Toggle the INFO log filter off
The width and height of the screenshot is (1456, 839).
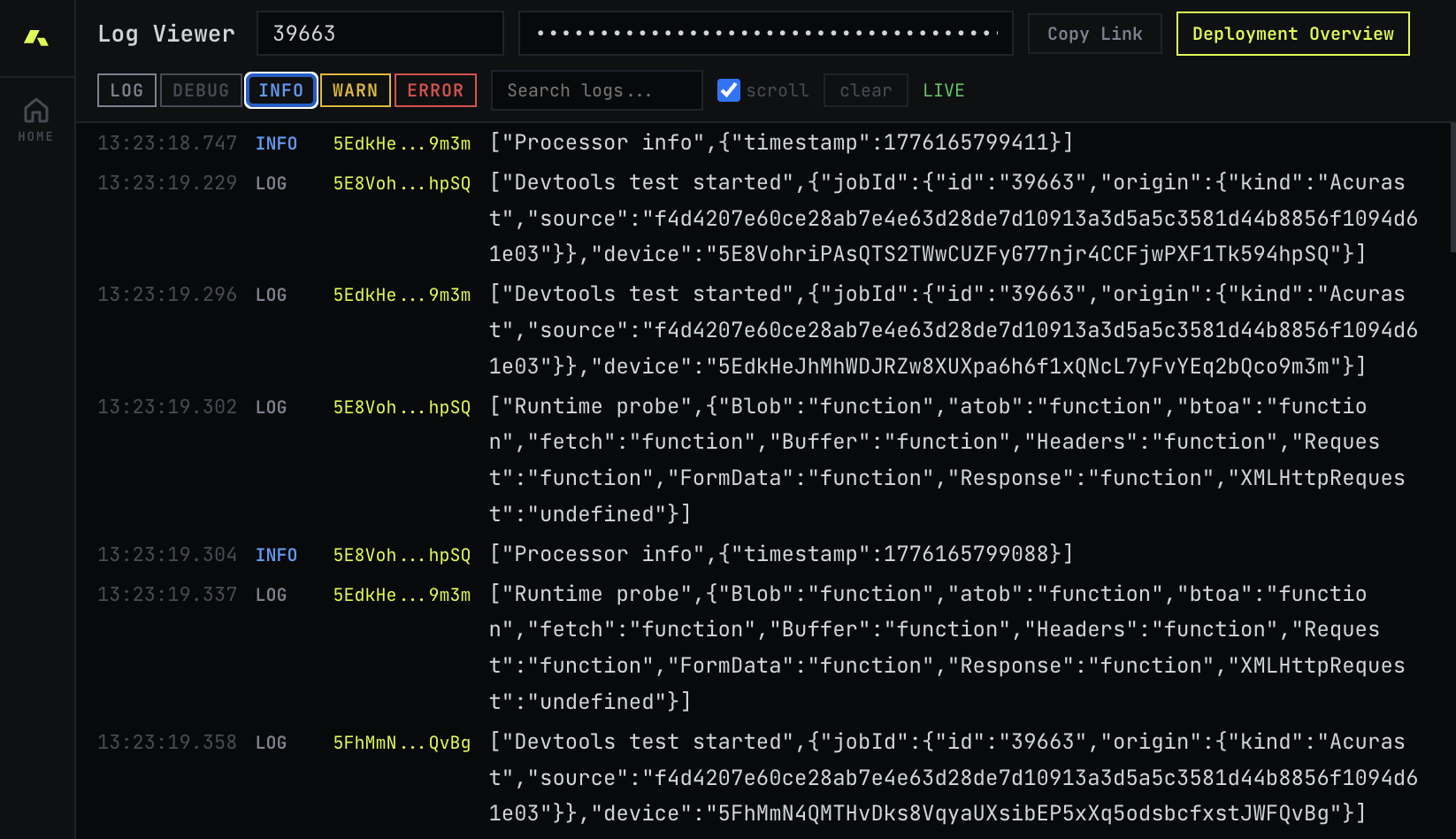click(280, 89)
